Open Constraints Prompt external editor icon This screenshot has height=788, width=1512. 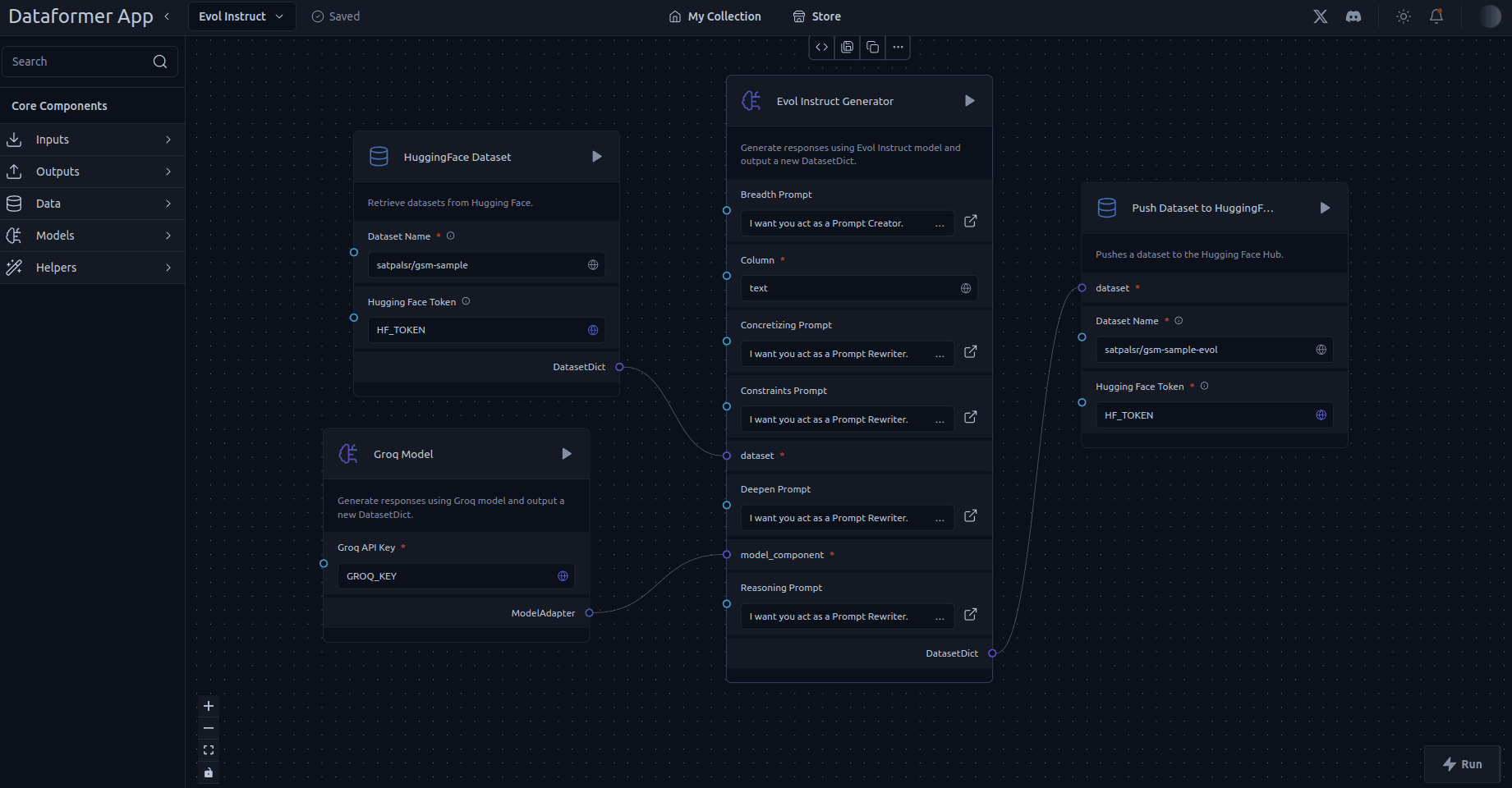[971, 417]
